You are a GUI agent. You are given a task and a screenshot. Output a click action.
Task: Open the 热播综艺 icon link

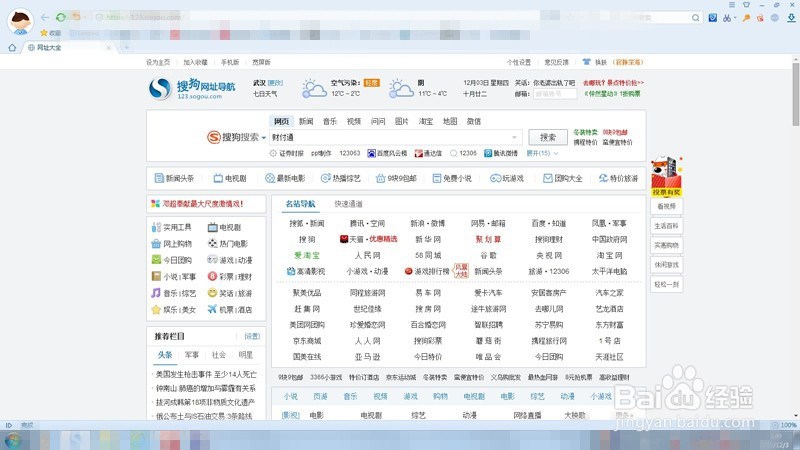[x=340, y=178]
